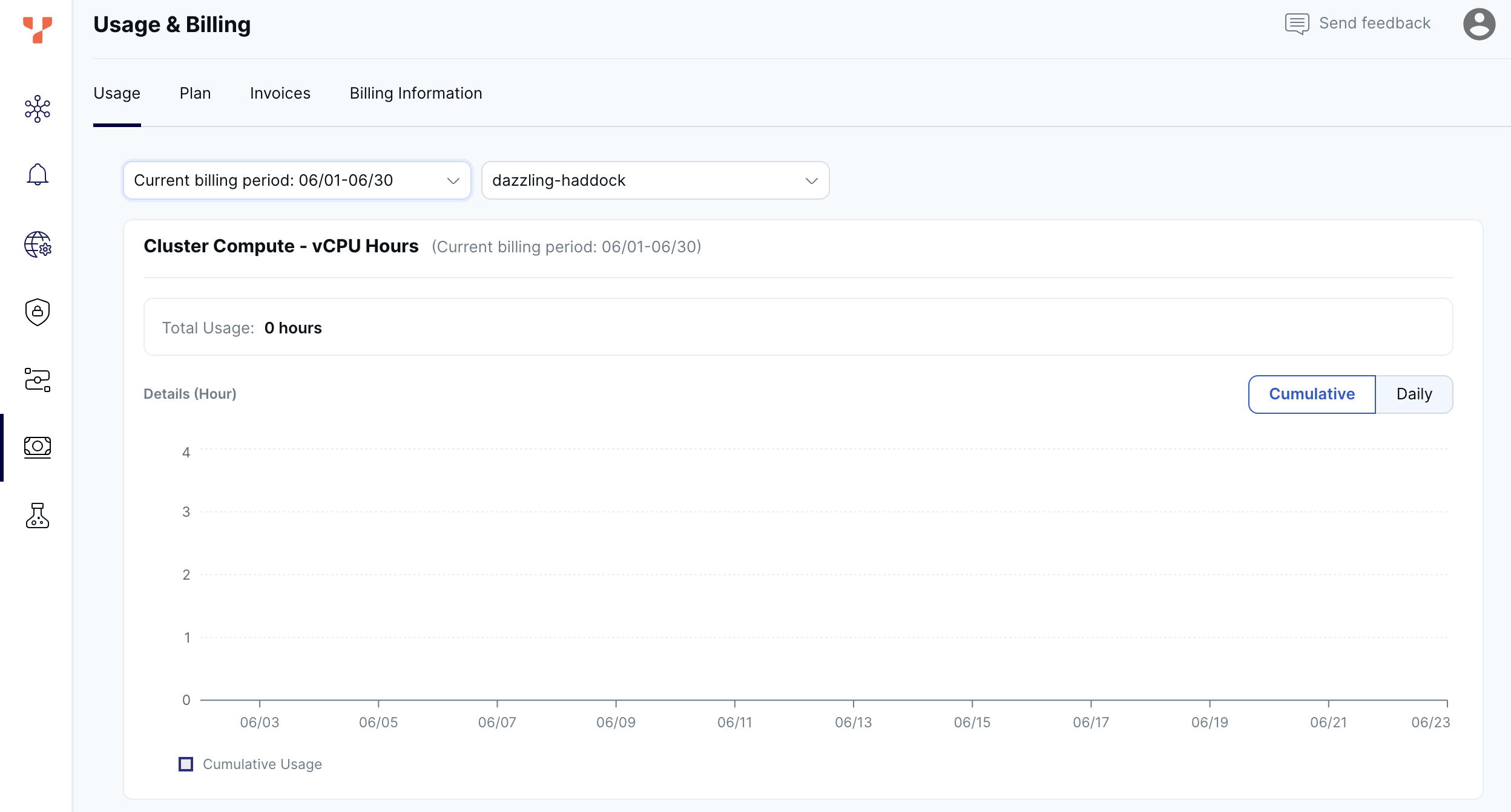Open the user account avatar icon
1511x812 pixels.
pyautogui.click(x=1478, y=24)
